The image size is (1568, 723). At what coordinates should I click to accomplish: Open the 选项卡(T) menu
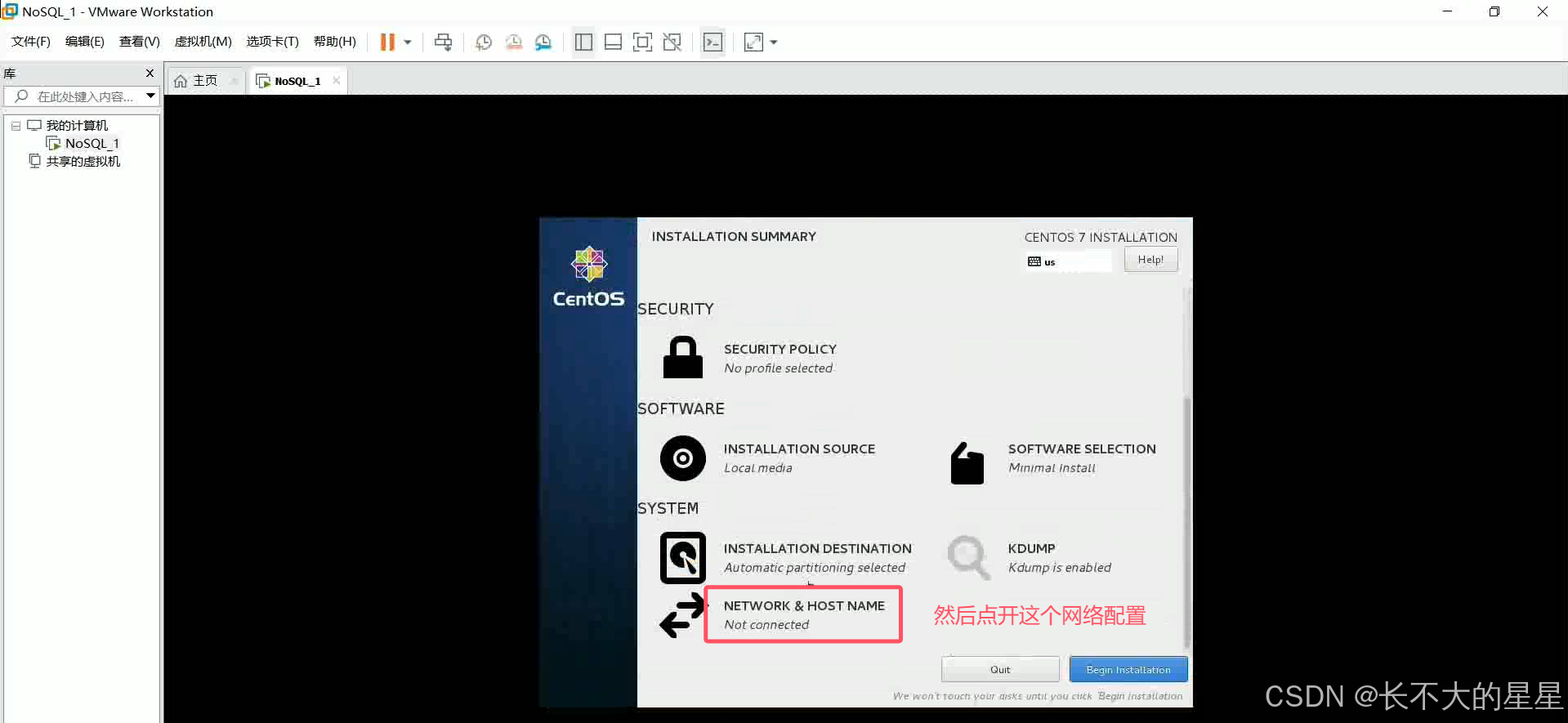[x=272, y=42]
